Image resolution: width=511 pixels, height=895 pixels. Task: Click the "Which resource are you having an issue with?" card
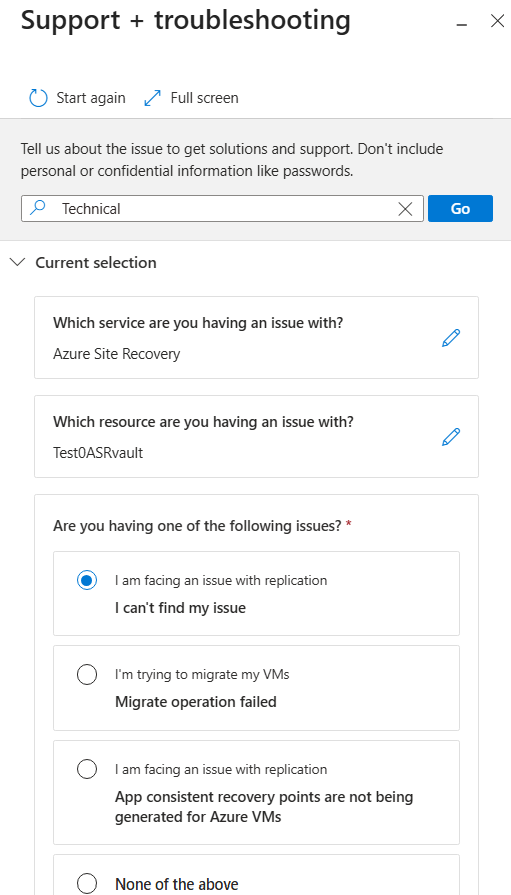256,437
